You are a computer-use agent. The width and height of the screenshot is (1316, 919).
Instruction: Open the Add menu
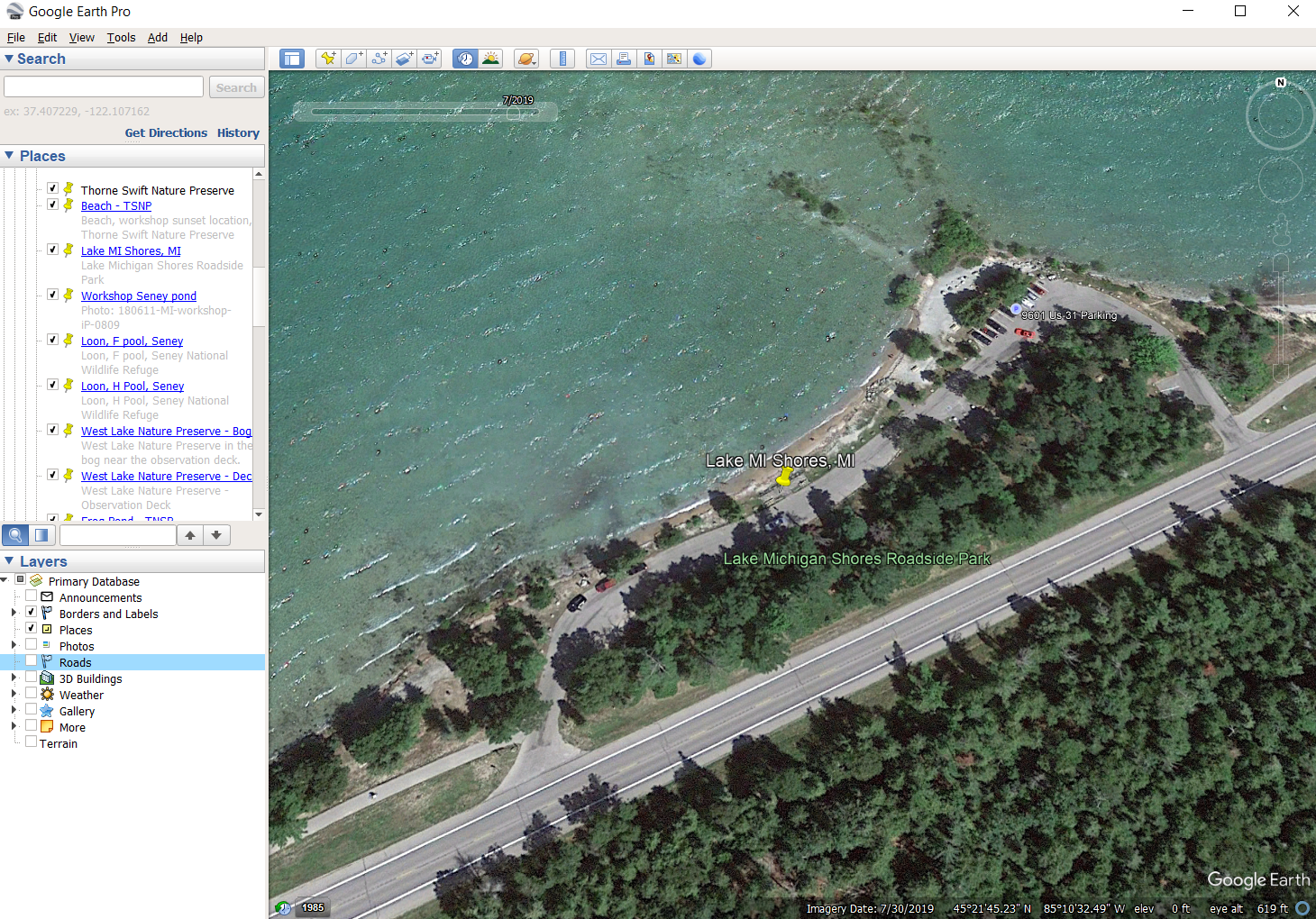pos(158,37)
